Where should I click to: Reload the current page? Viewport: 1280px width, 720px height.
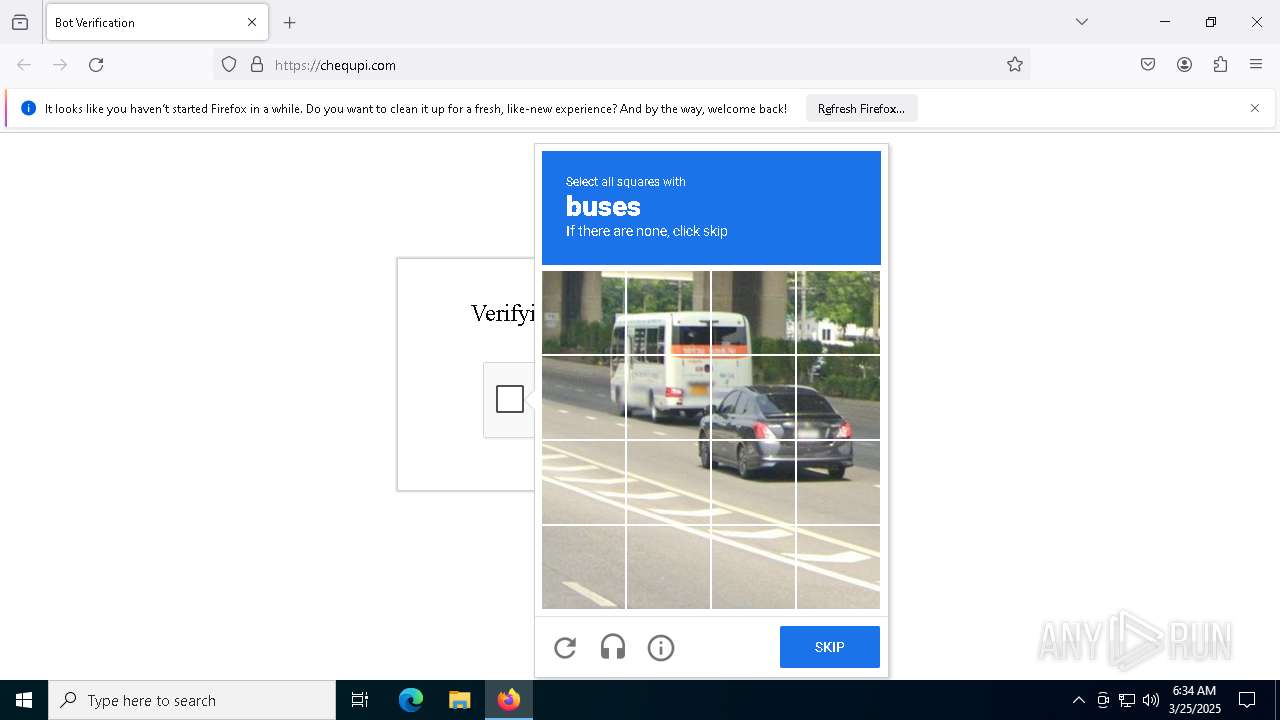point(96,65)
